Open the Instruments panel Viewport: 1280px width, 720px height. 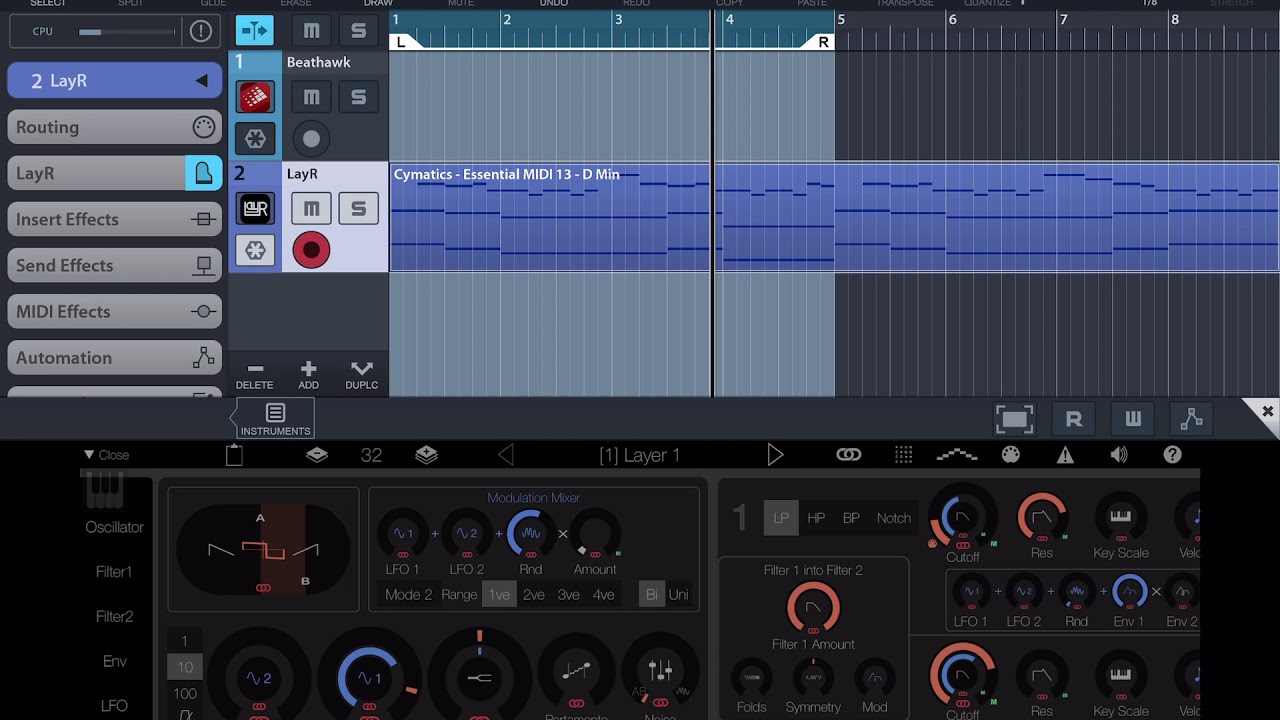pos(275,419)
